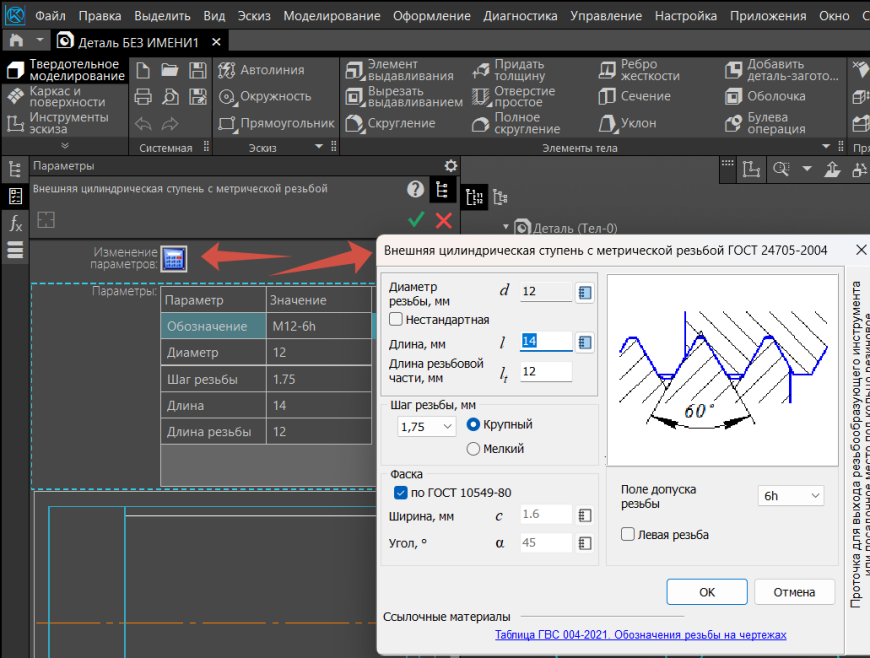Click the Скругление fillet tool
The height and width of the screenshot is (658, 870).
pos(390,123)
